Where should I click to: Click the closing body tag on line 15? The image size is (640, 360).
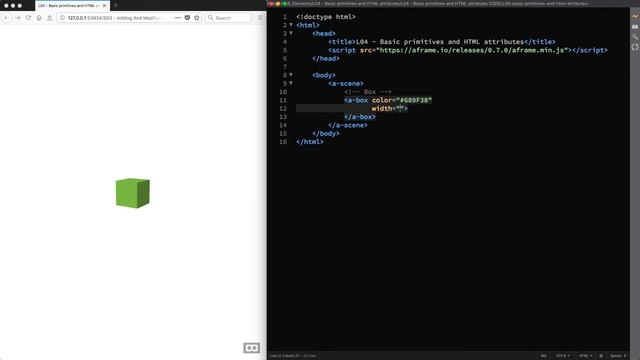pyautogui.click(x=326, y=133)
